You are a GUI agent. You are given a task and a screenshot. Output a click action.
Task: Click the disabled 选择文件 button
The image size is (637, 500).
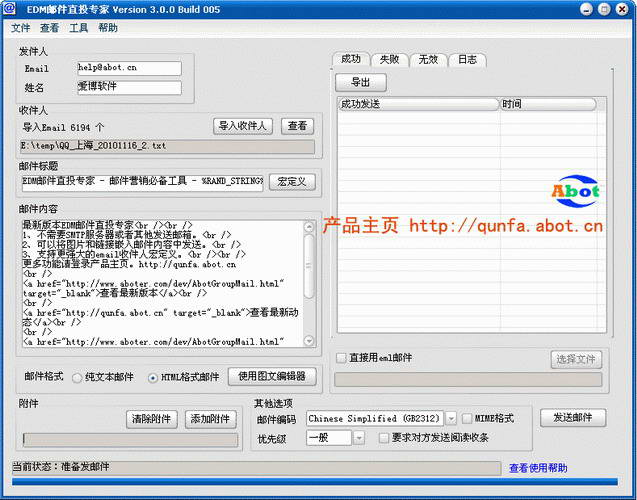[576, 359]
